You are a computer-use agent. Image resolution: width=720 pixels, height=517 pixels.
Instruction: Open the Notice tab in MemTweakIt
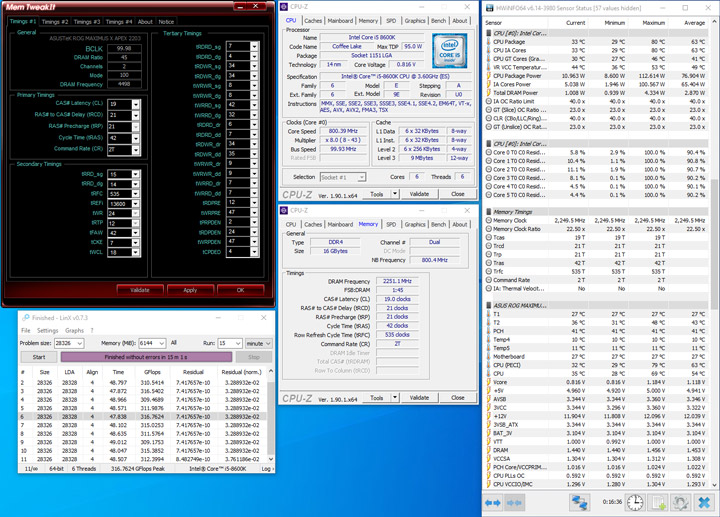pyautogui.click(x=166, y=21)
